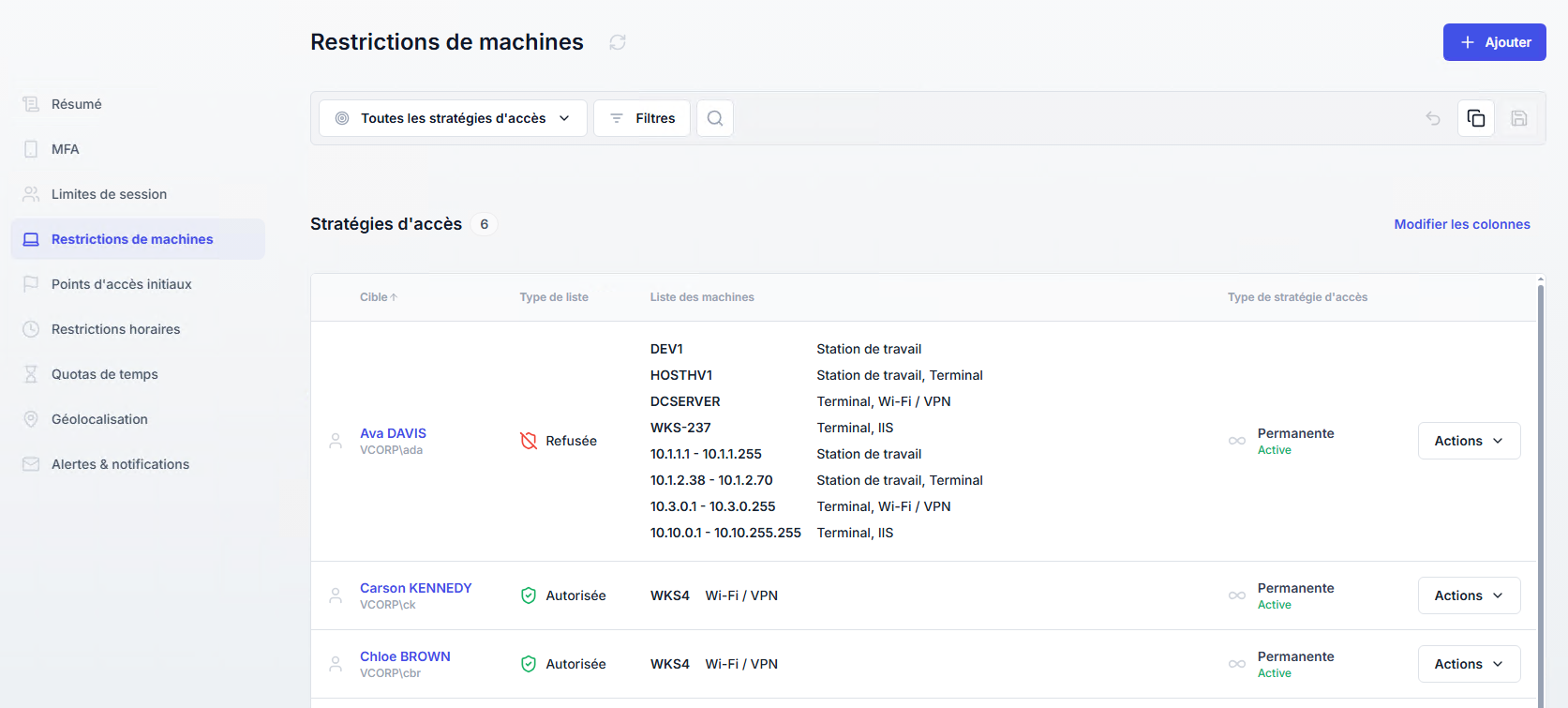Click the copy icon in the toolbar
This screenshot has height=708, width=1568.
1476,118
